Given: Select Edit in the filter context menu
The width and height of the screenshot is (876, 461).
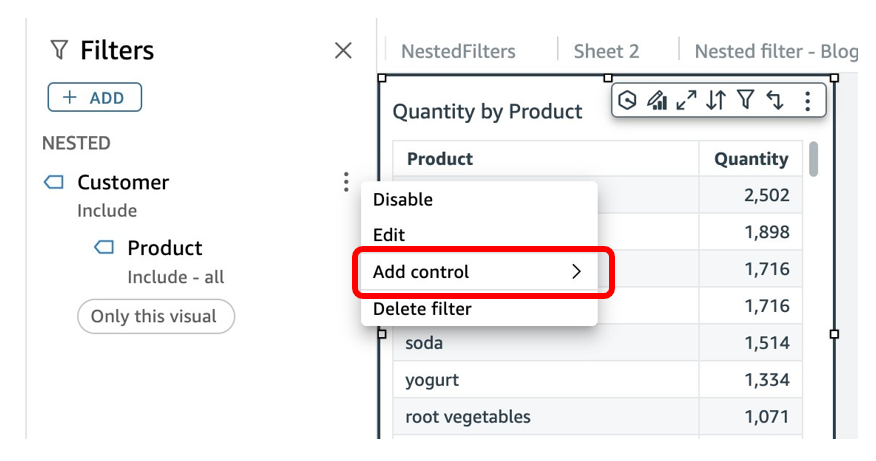Looking at the screenshot, I should [x=389, y=235].
